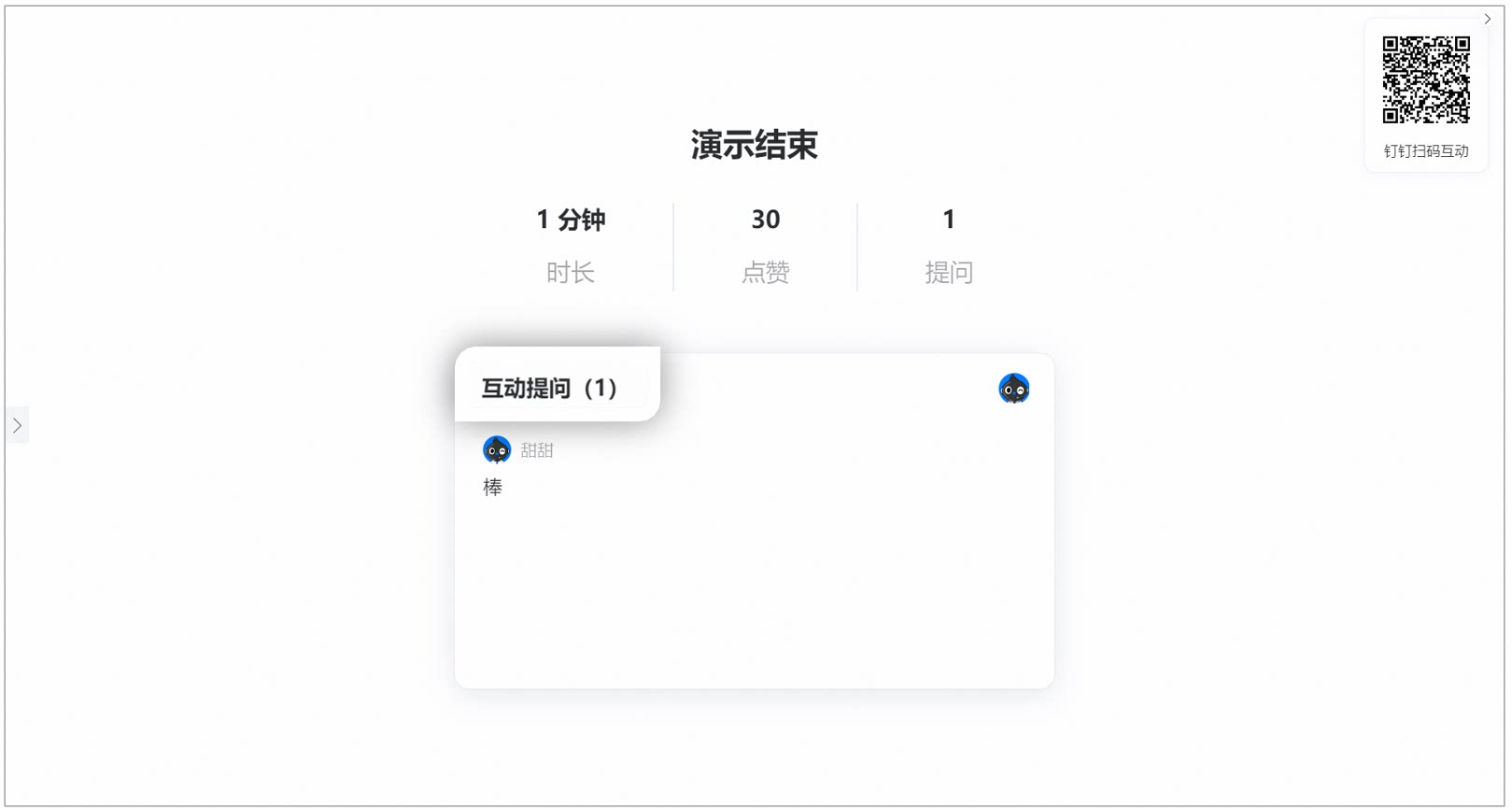Expand the left side panel arrow
Image resolution: width=1512 pixels, height=810 pixels.
(17, 425)
